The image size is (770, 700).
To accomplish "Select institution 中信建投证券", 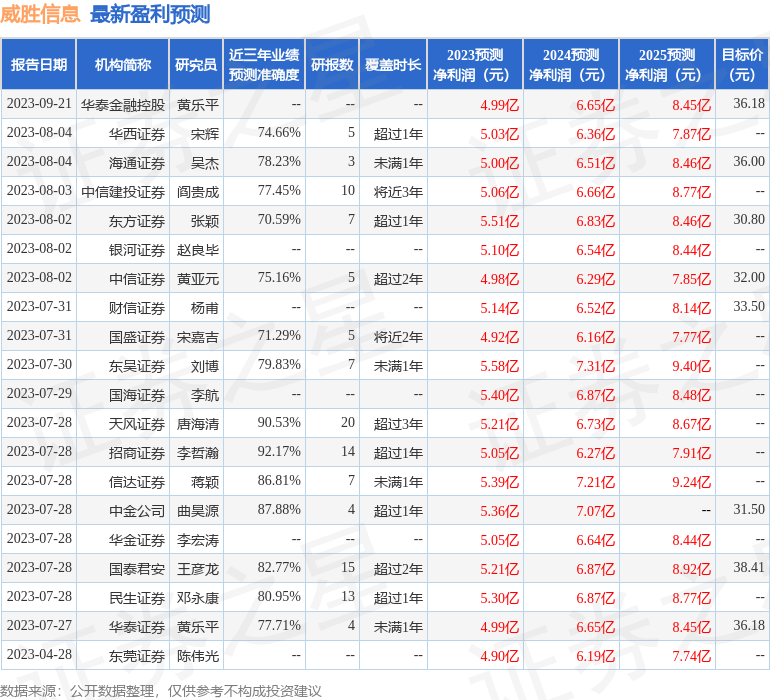I will 123,192.
